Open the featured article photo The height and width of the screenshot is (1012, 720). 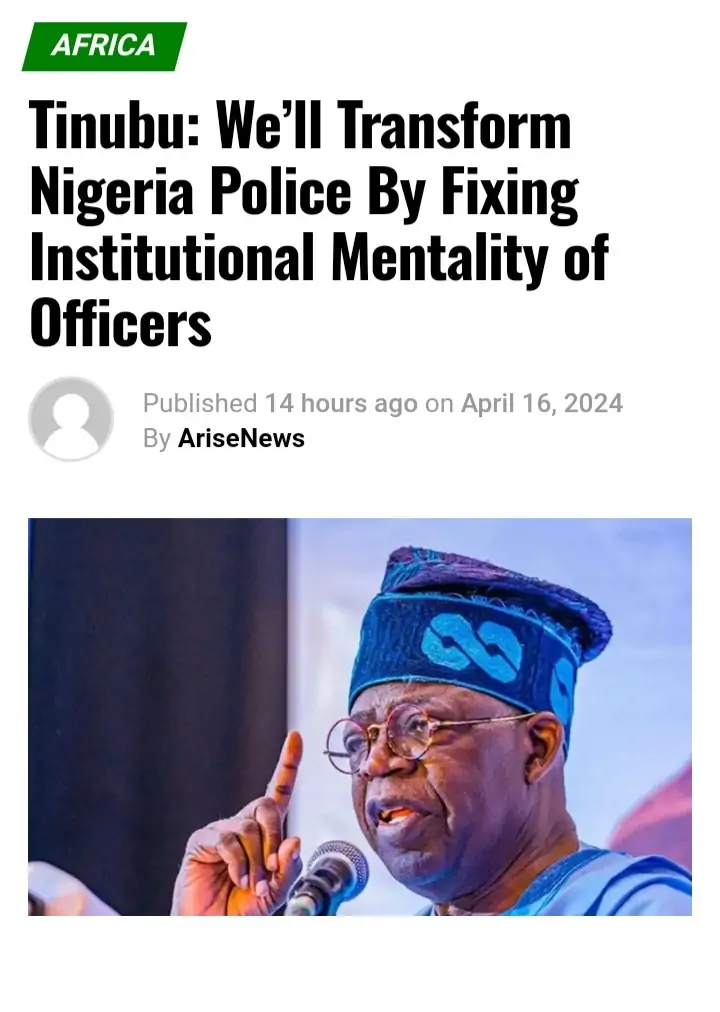point(360,716)
